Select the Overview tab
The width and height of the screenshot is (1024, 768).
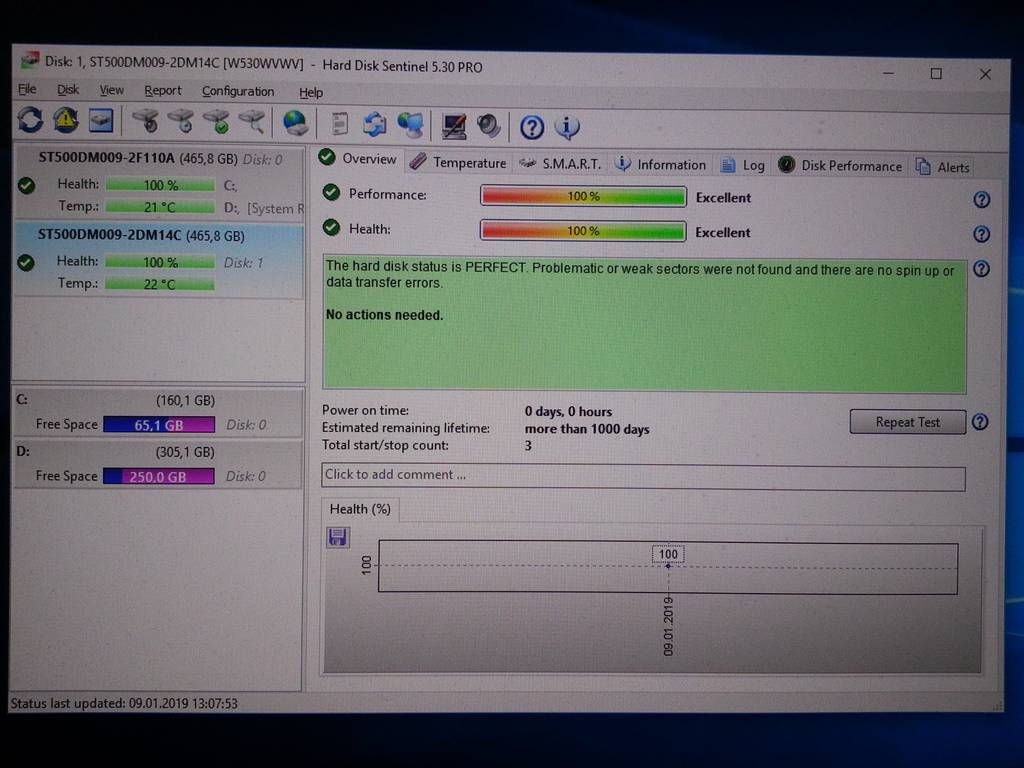click(x=357, y=159)
